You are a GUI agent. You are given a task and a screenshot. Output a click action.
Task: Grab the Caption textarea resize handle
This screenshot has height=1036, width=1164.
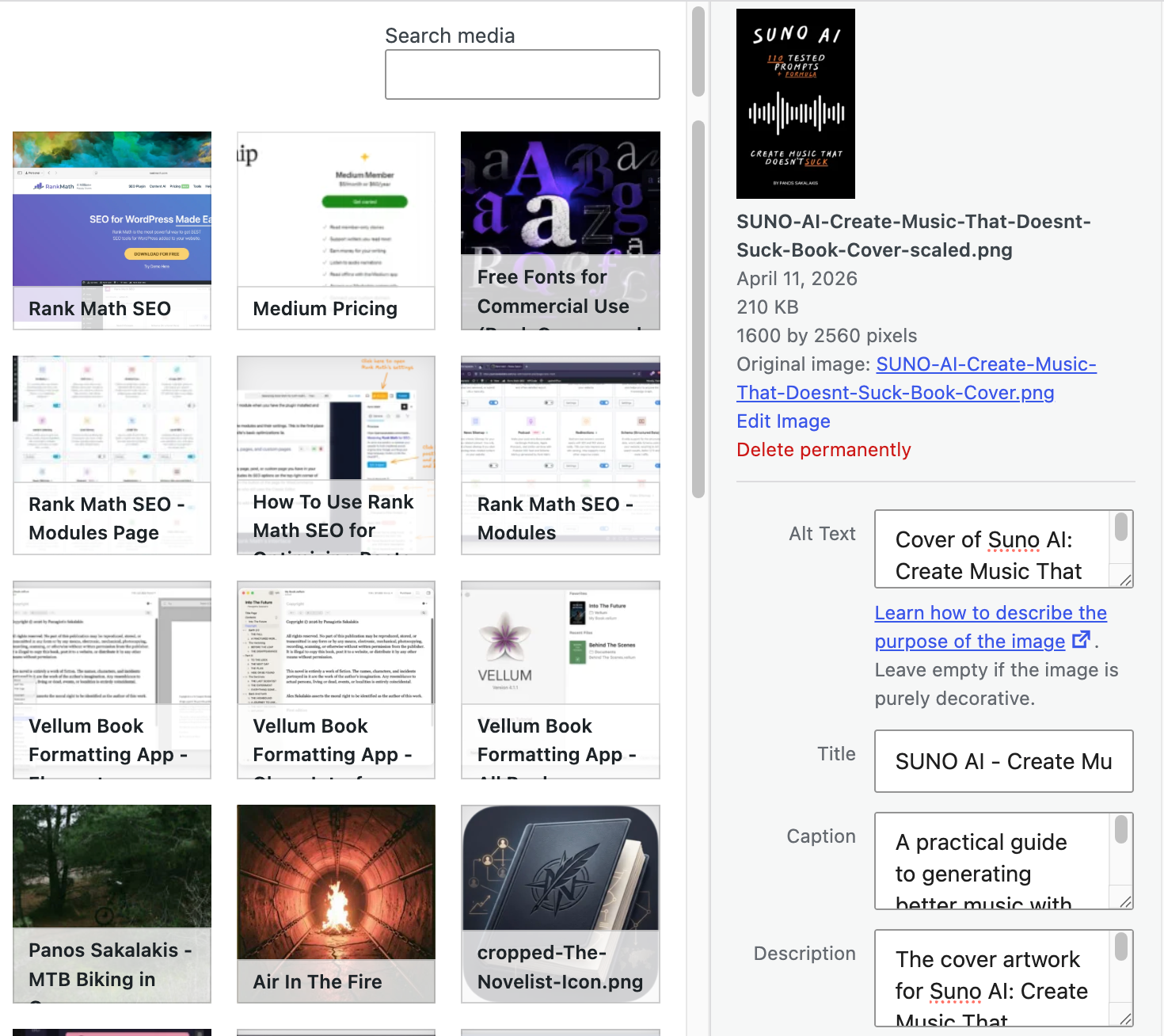tap(1125, 901)
